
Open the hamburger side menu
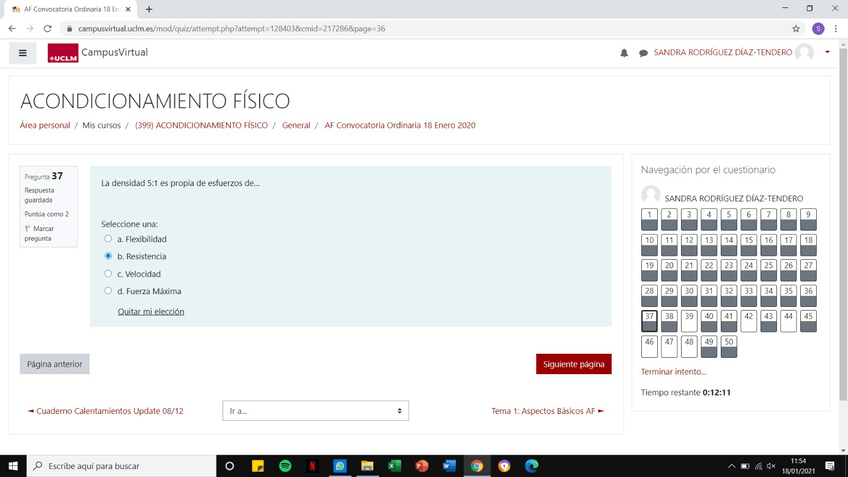pos(23,53)
